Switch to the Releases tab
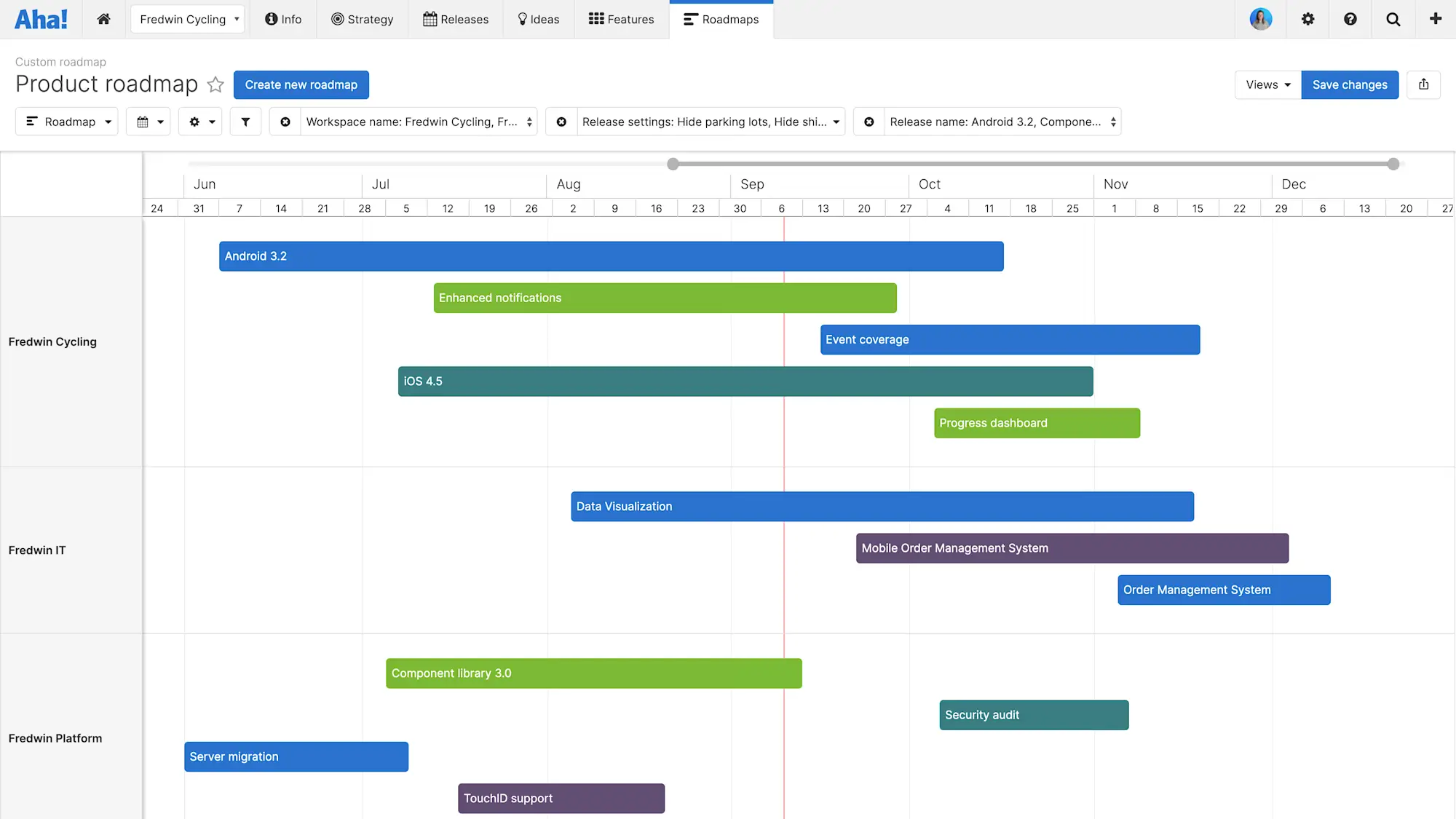This screenshot has height=819, width=1456. pos(455,19)
